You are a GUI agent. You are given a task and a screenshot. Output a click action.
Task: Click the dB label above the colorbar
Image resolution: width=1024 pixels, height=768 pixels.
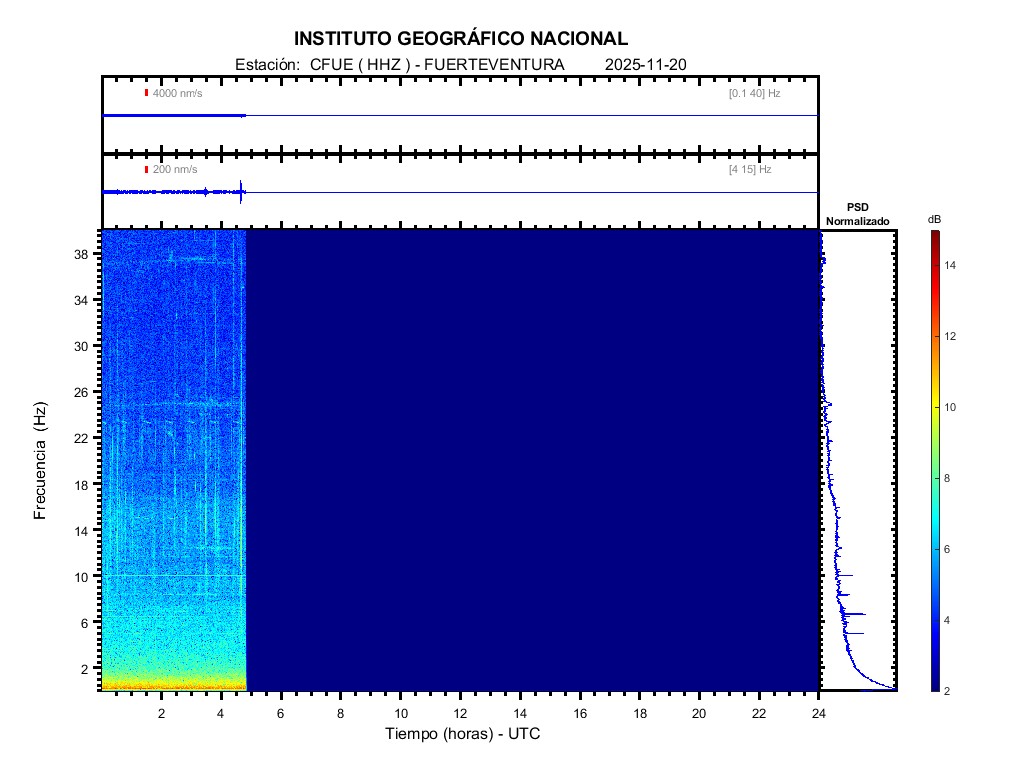point(933,219)
